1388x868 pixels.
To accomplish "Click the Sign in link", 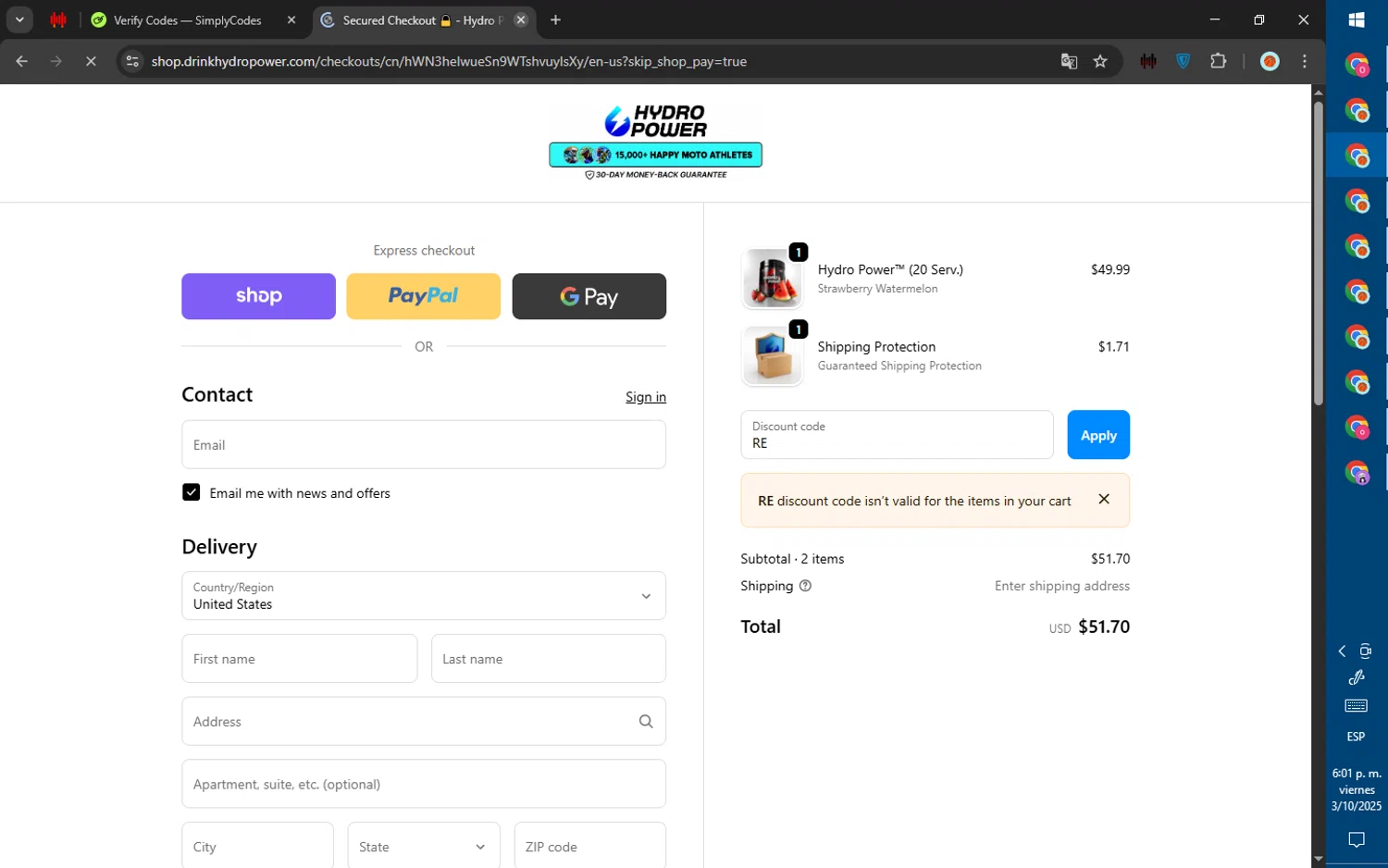I will click(x=645, y=397).
